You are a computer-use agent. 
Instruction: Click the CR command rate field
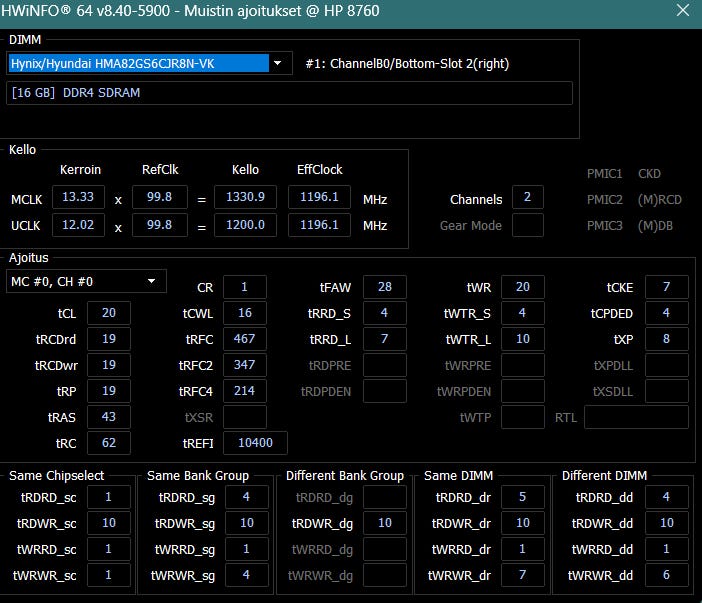click(x=244, y=288)
